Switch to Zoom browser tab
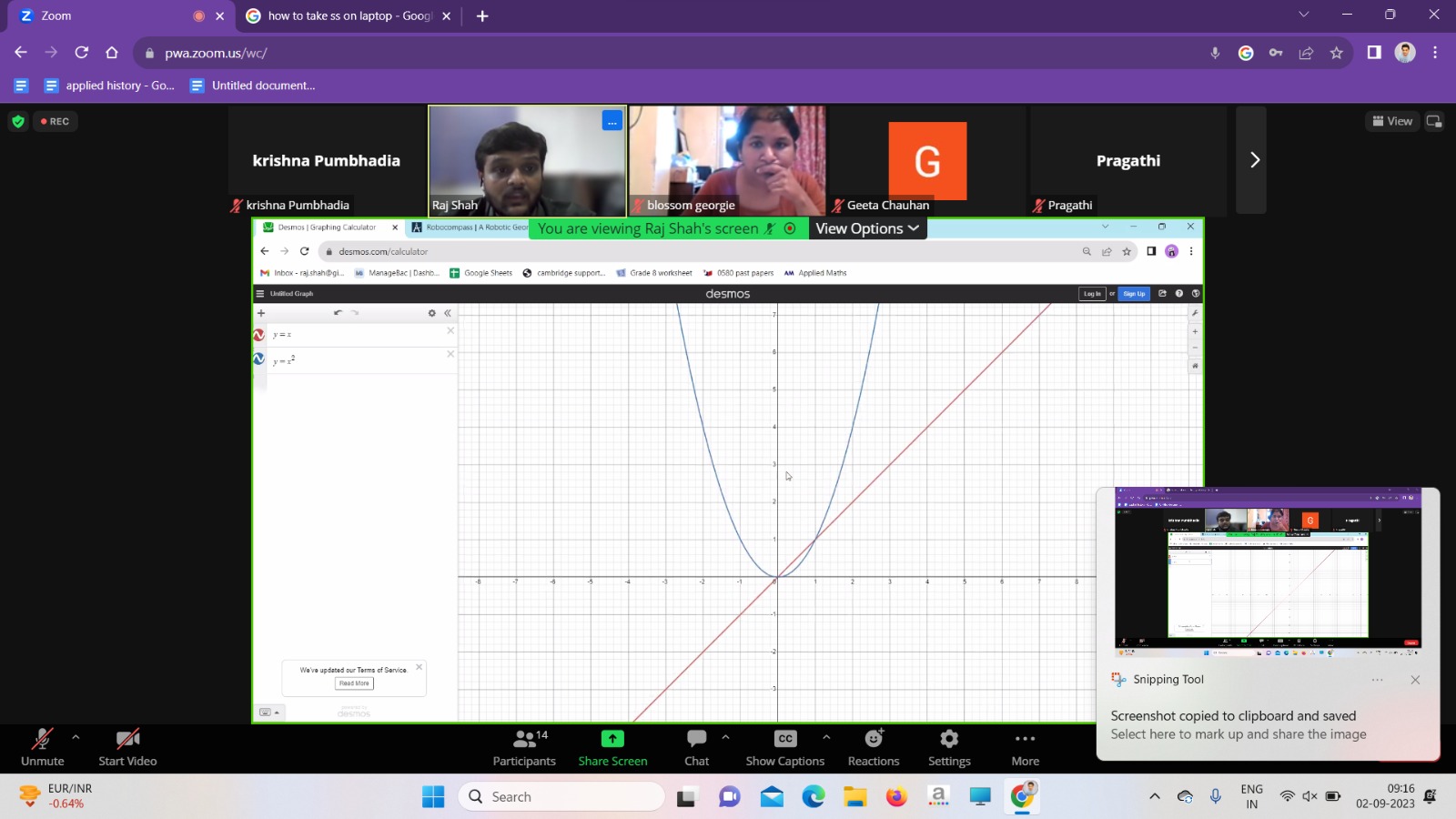The width and height of the screenshot is (1456, 819). pyautogui.click(x=121, y=15)
